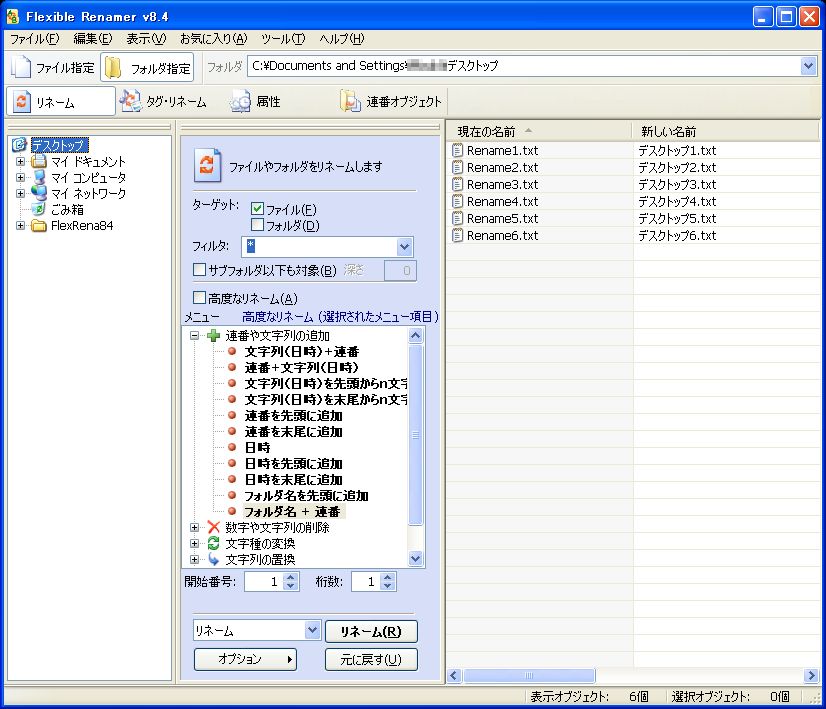Click the ファイル指定 toolbar icon

[22, 67]
